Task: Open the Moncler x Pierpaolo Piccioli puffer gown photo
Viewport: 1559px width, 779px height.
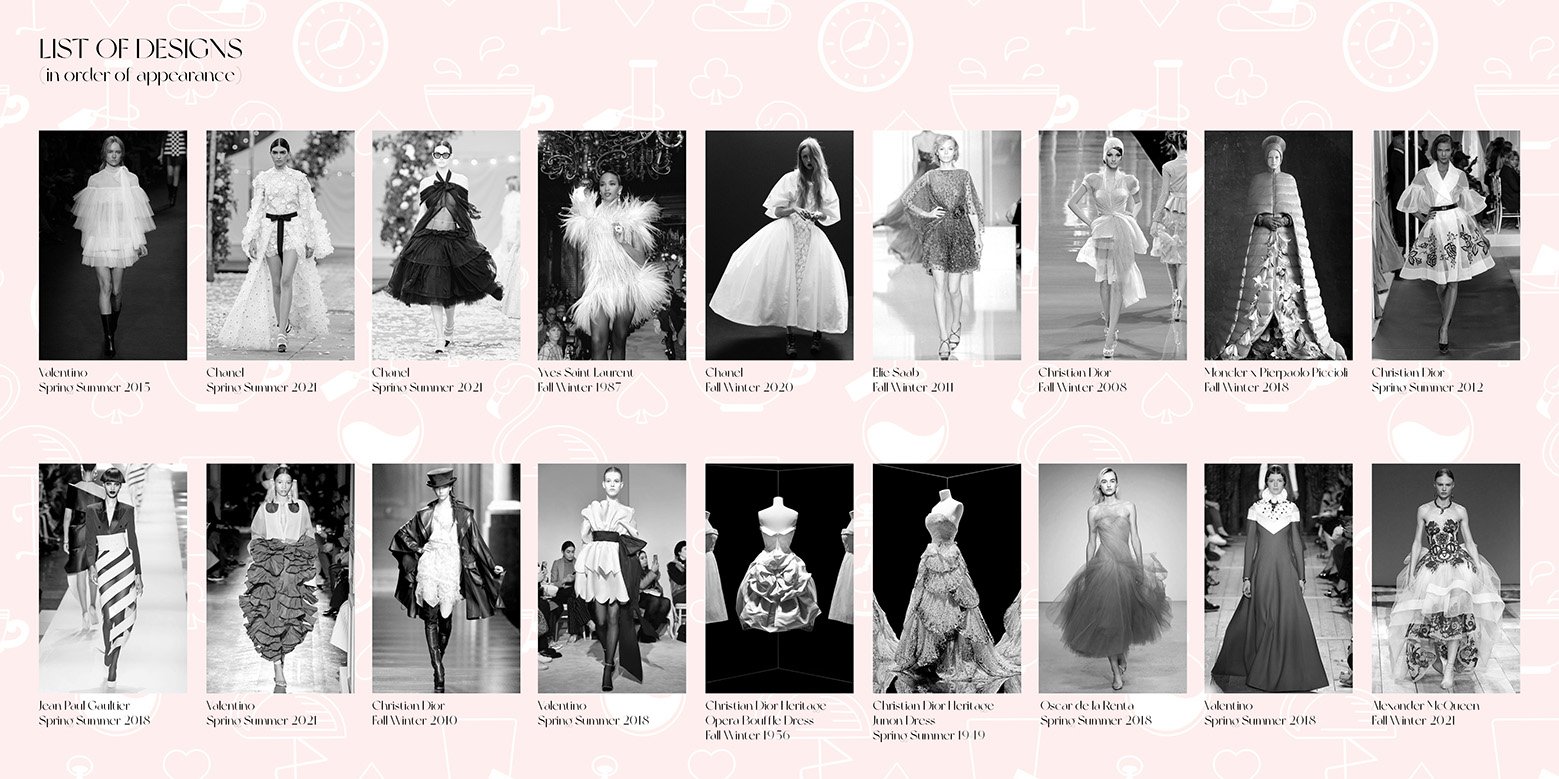Action: 1278,245
